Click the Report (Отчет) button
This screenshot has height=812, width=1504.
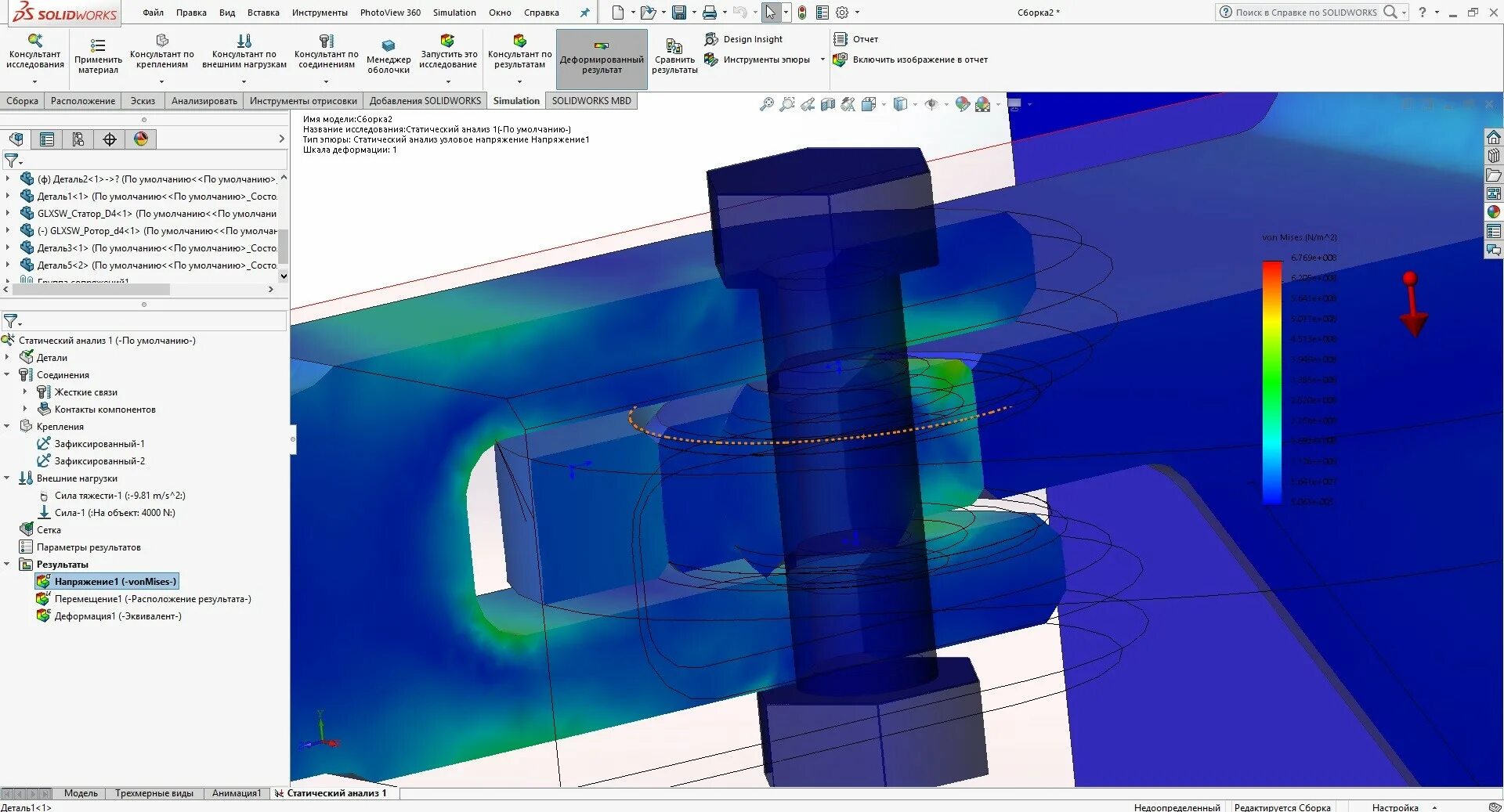856,39
